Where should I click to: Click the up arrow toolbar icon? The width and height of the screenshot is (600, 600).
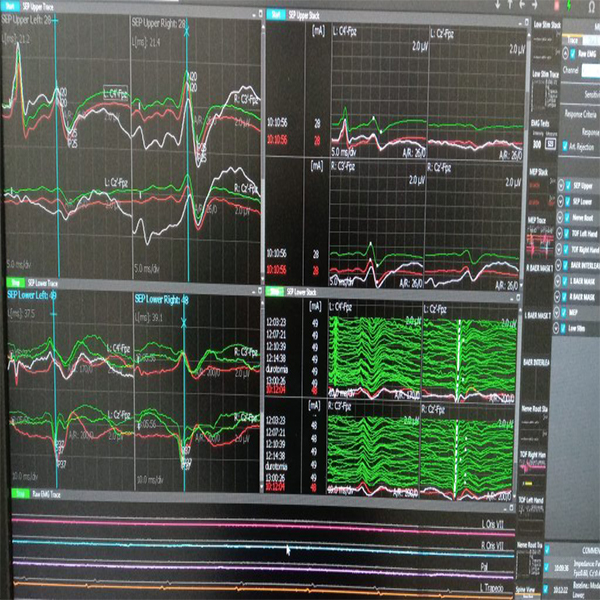510,5
